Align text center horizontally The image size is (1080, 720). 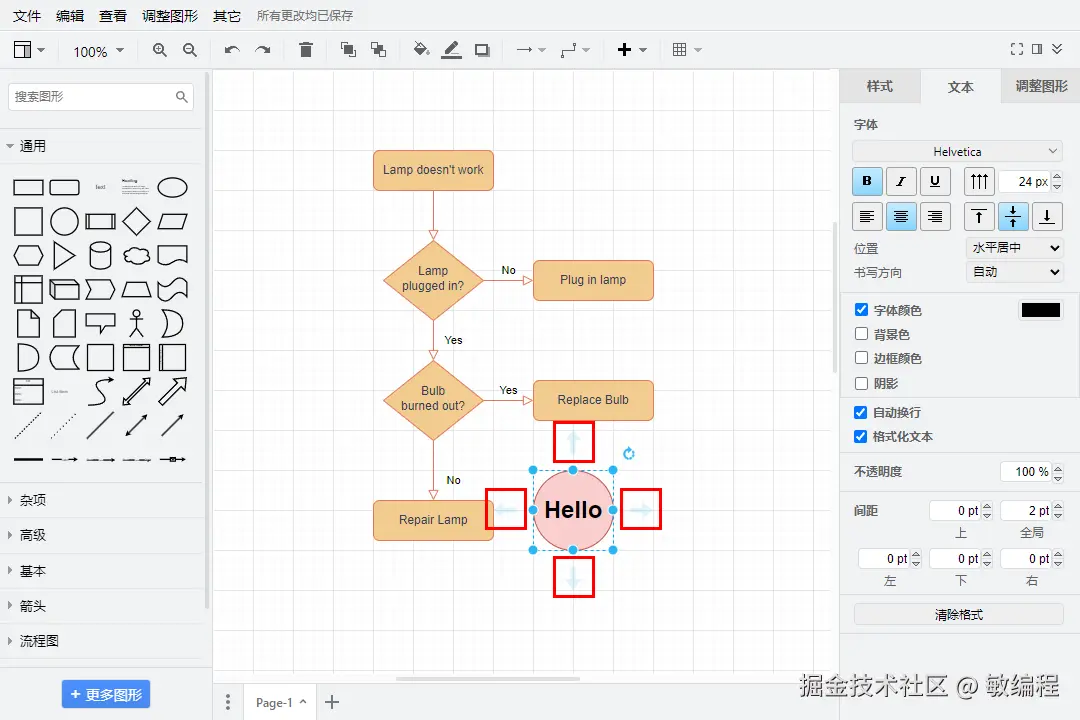click(901, 216)
